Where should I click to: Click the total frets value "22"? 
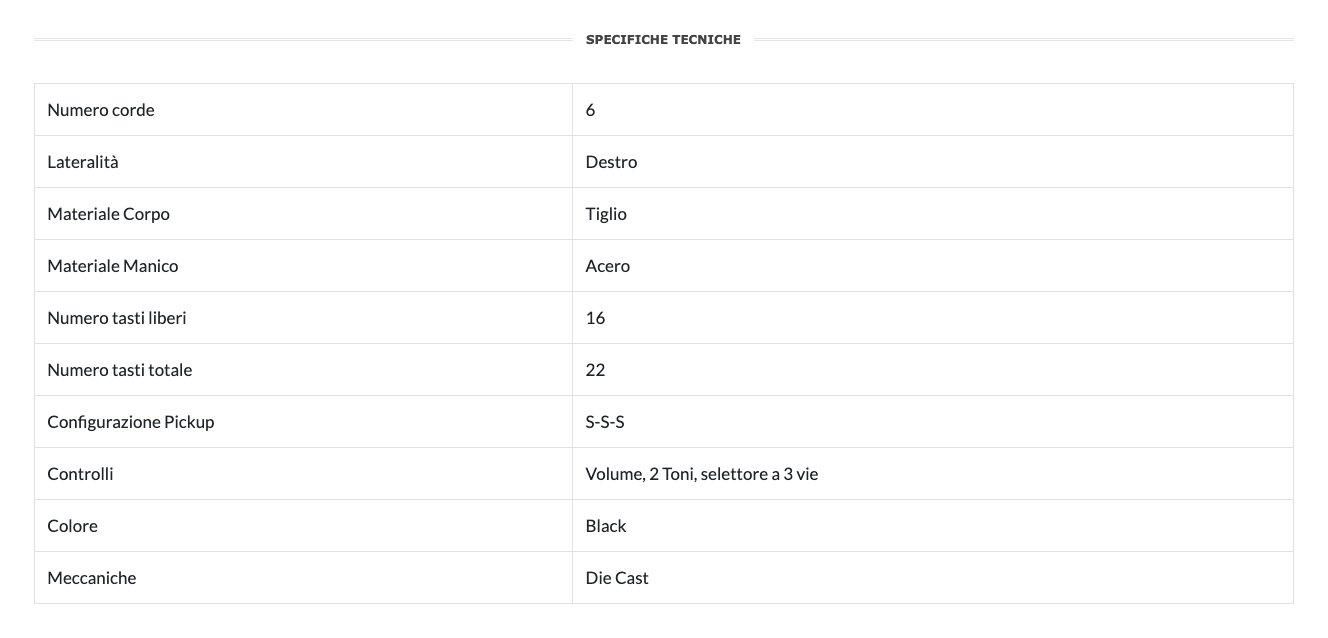595,370
